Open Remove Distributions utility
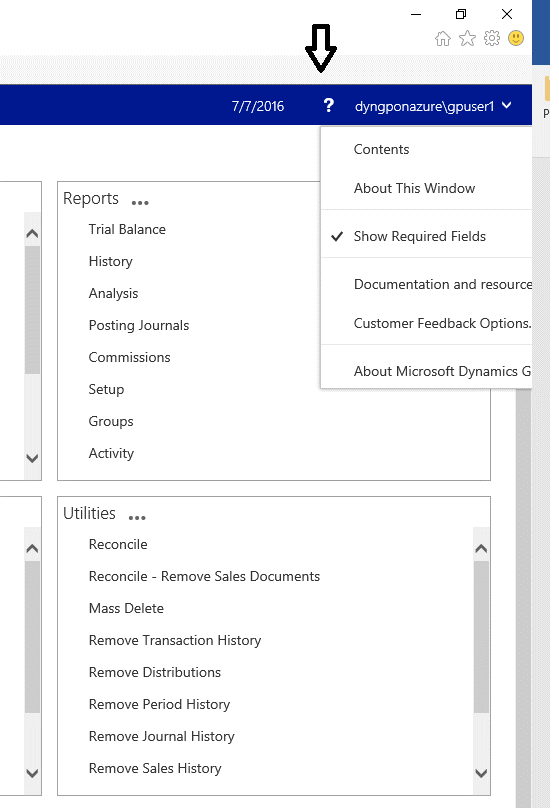This screenshot has width=559, height=808. tap(155, 672)
